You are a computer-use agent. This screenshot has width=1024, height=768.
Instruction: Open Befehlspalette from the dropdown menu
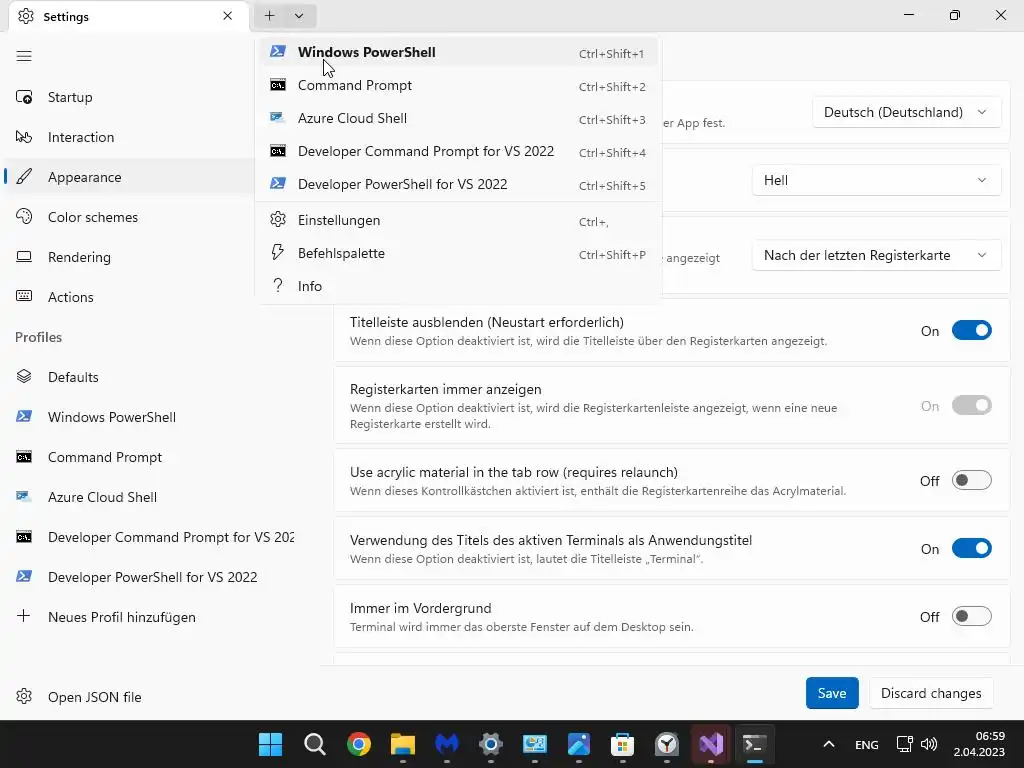(x=458, y=253)
